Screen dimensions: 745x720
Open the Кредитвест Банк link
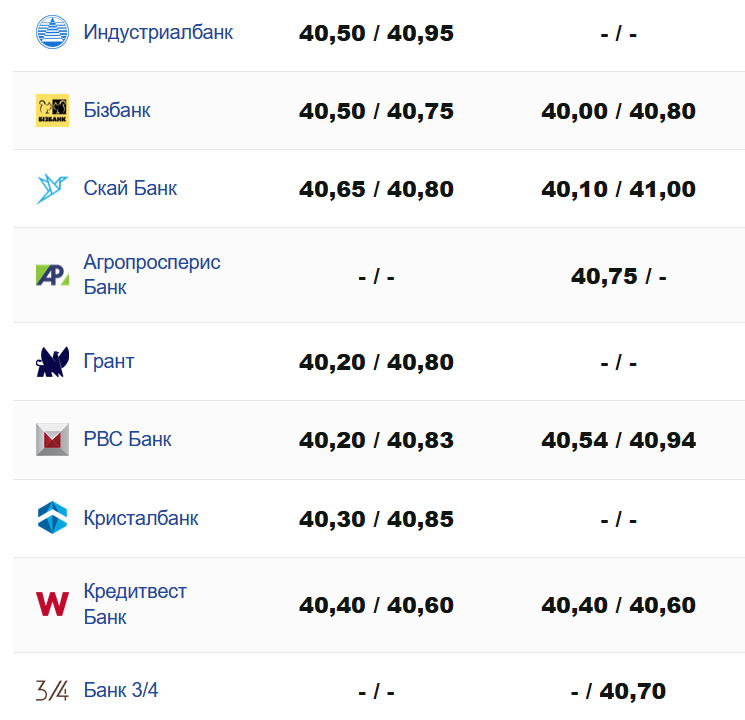tap(135, 604)
